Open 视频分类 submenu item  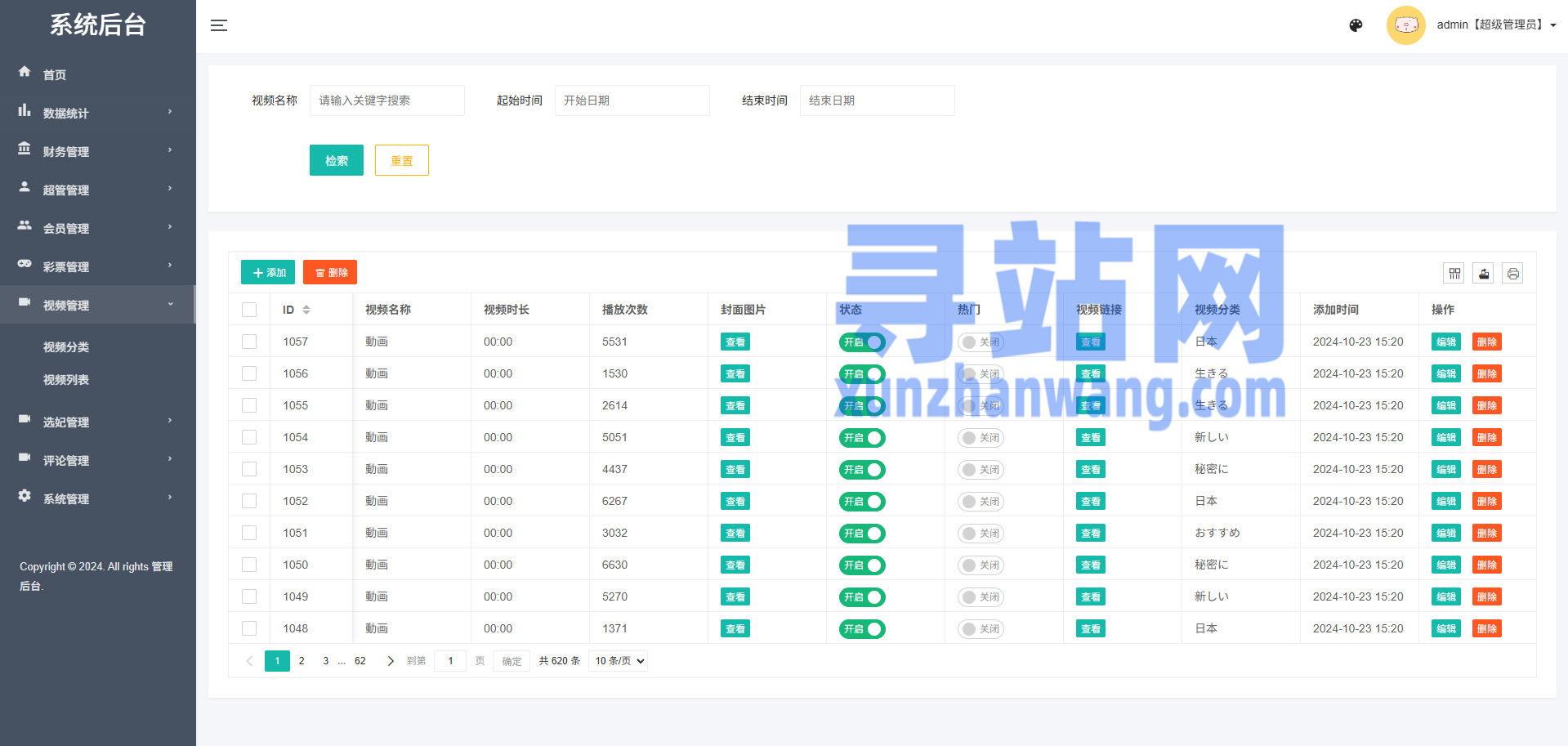pyautogui.click(x=66, y=347)
